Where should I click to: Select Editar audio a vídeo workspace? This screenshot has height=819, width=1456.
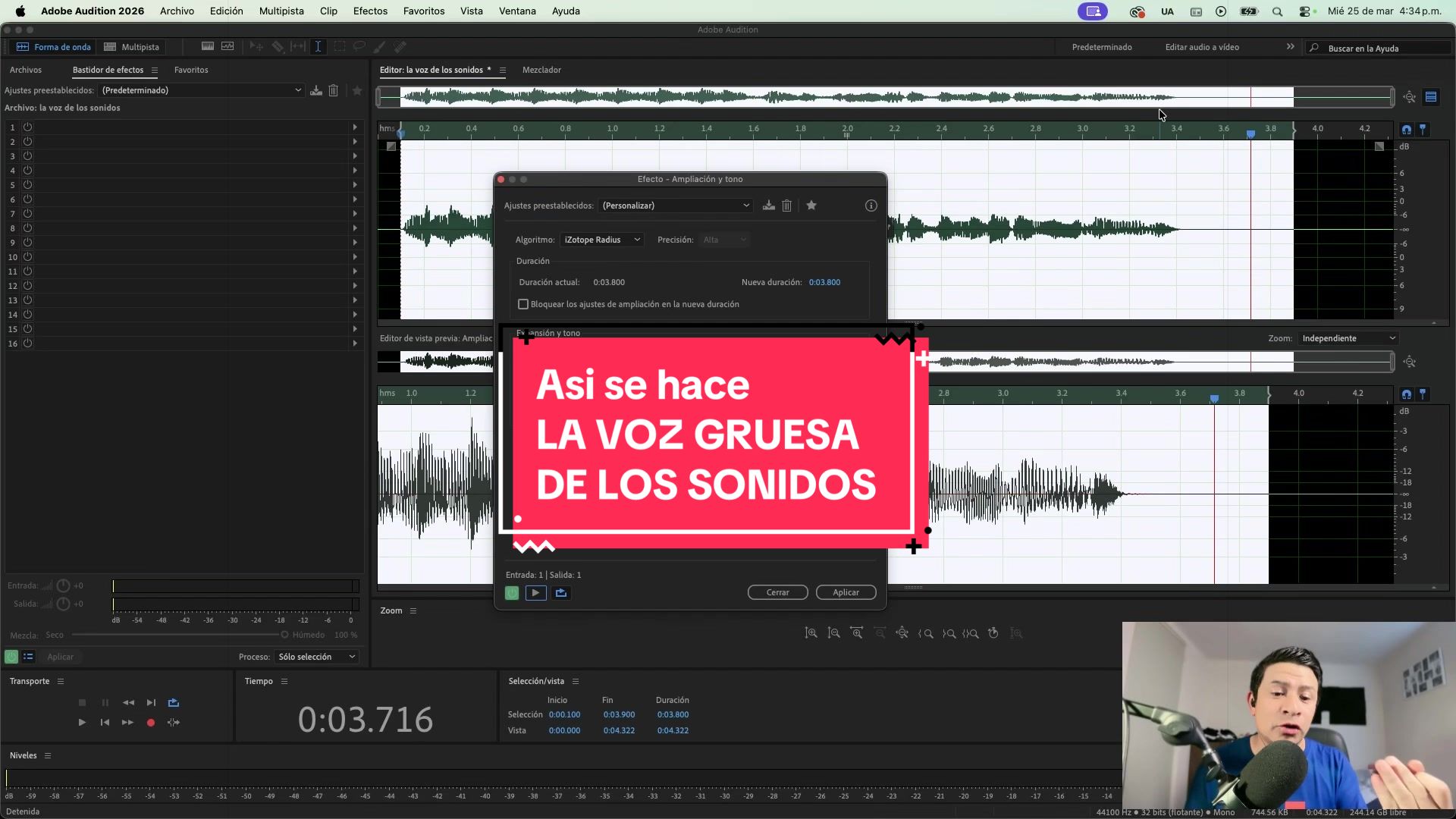click(1202, 47)
